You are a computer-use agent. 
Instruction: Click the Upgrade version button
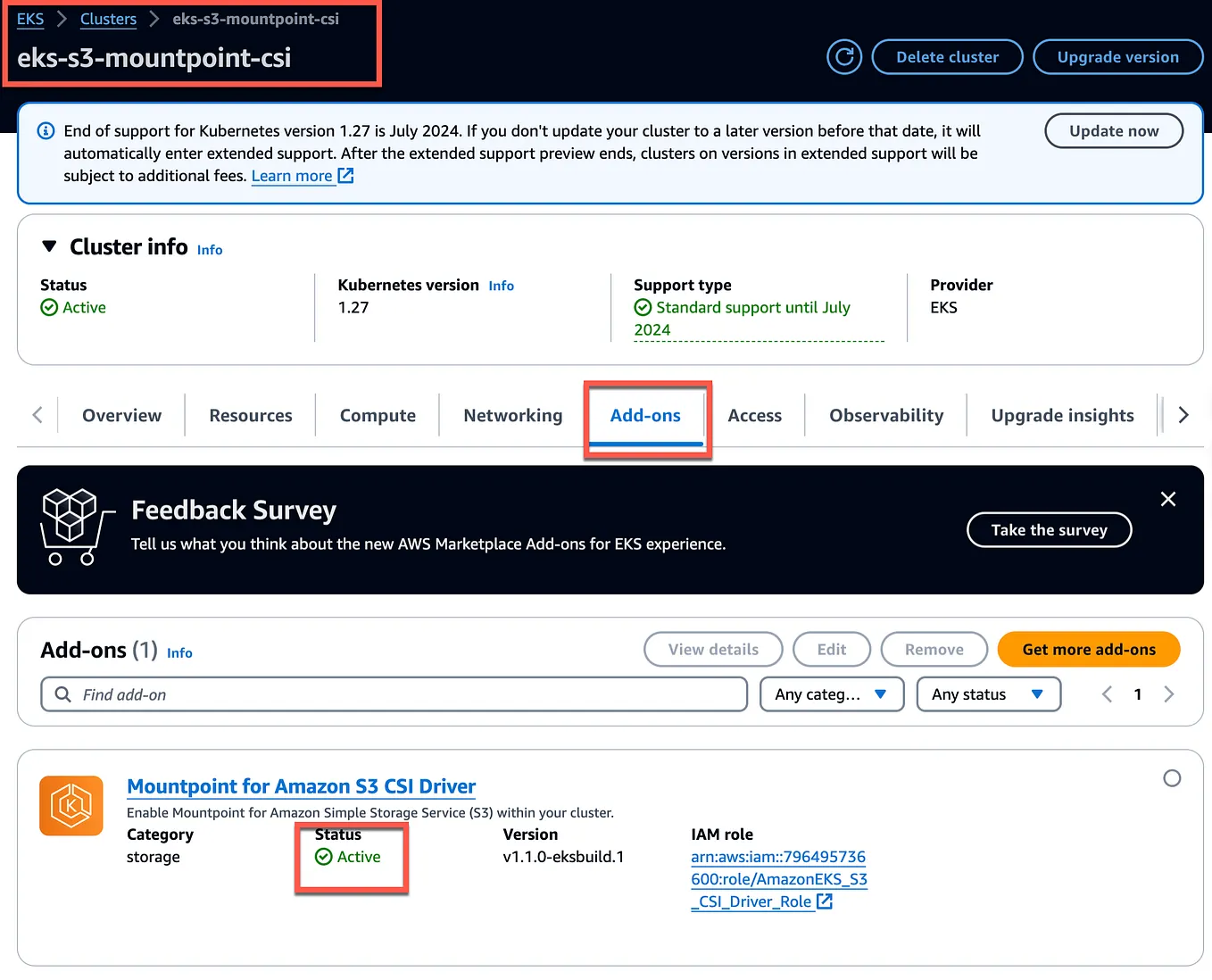(x=1117, y=56)
